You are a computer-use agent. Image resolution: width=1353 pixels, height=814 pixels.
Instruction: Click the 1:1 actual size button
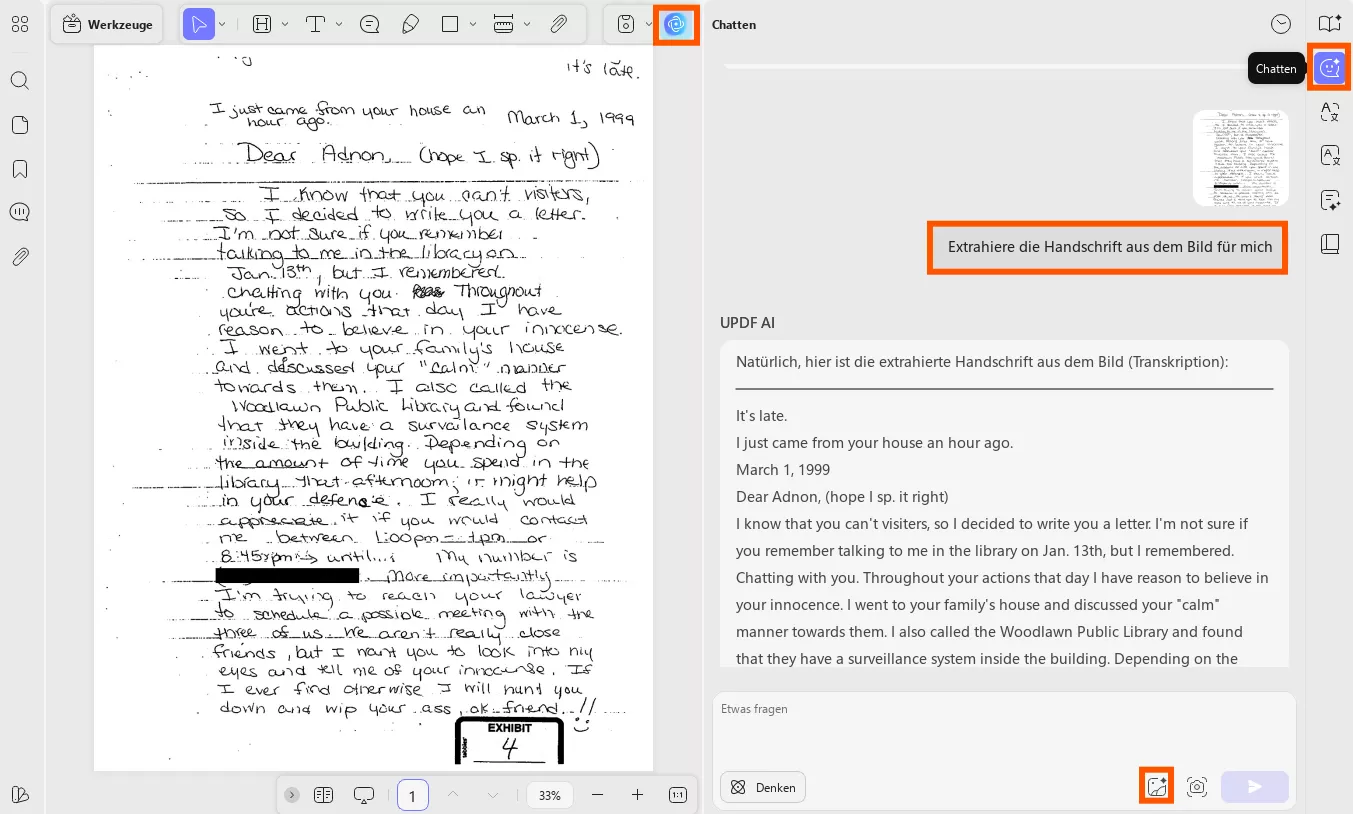(x=678, y=795)
